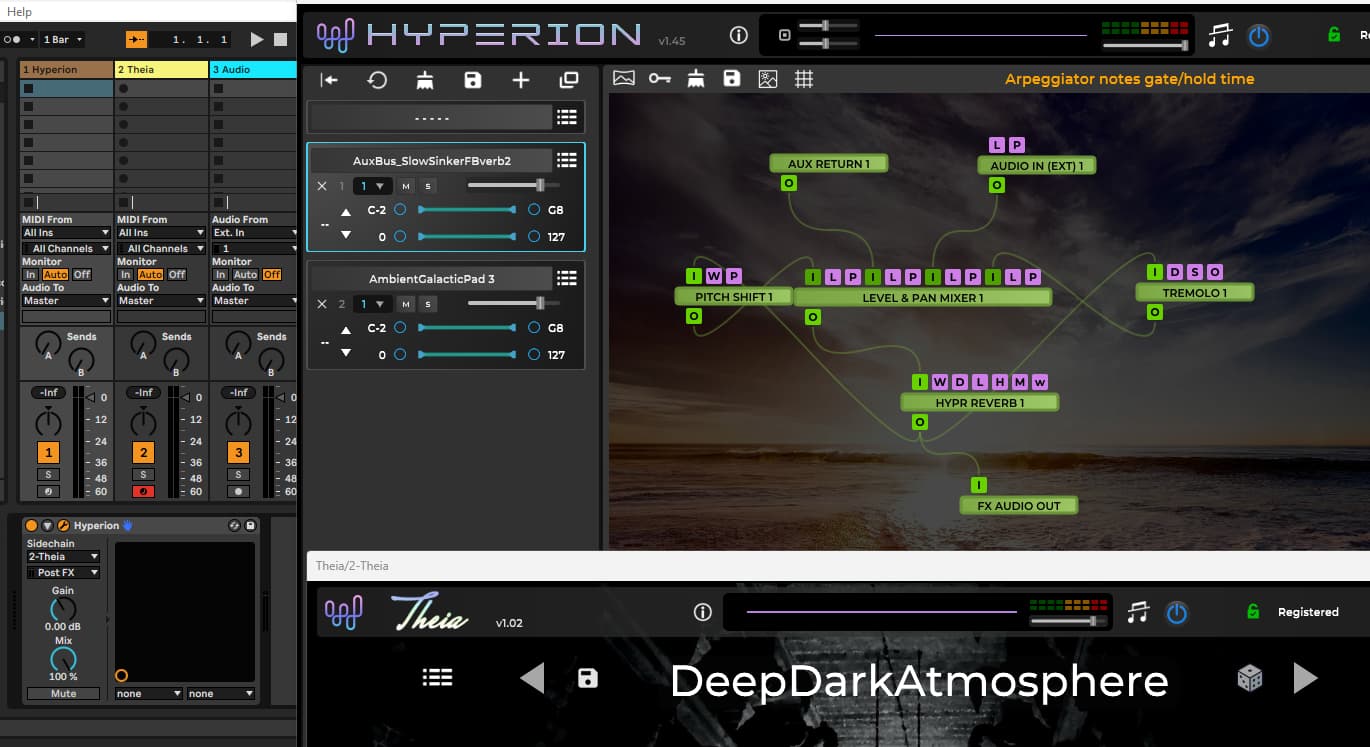The width and height of the screenshot is (1370, 747).
Task: Open Theia info icon
Action: 702,612
